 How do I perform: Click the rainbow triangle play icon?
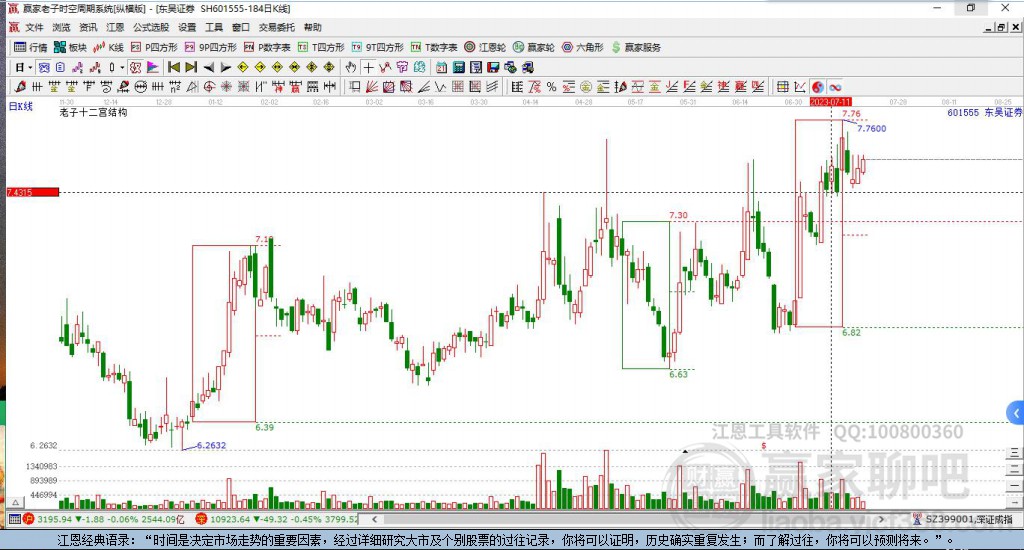[x=153, y=67]
